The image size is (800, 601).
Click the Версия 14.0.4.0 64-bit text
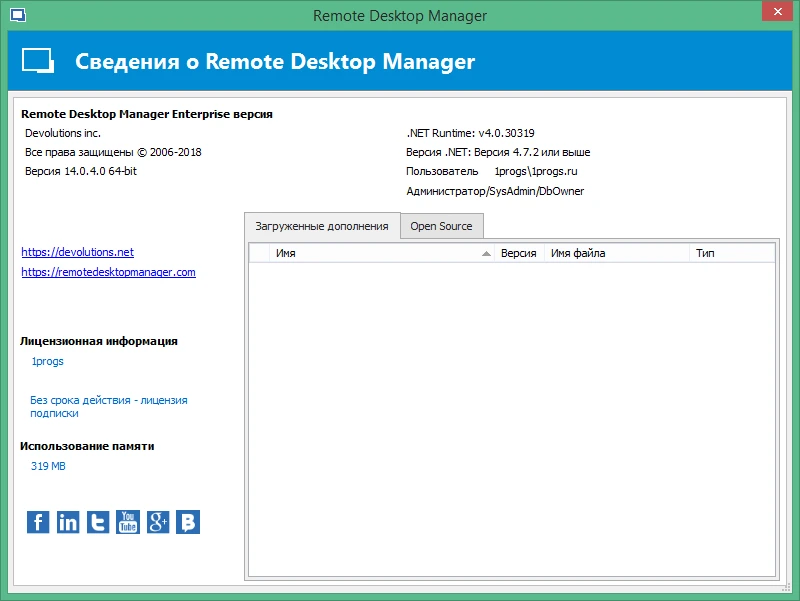coord(81,171)
